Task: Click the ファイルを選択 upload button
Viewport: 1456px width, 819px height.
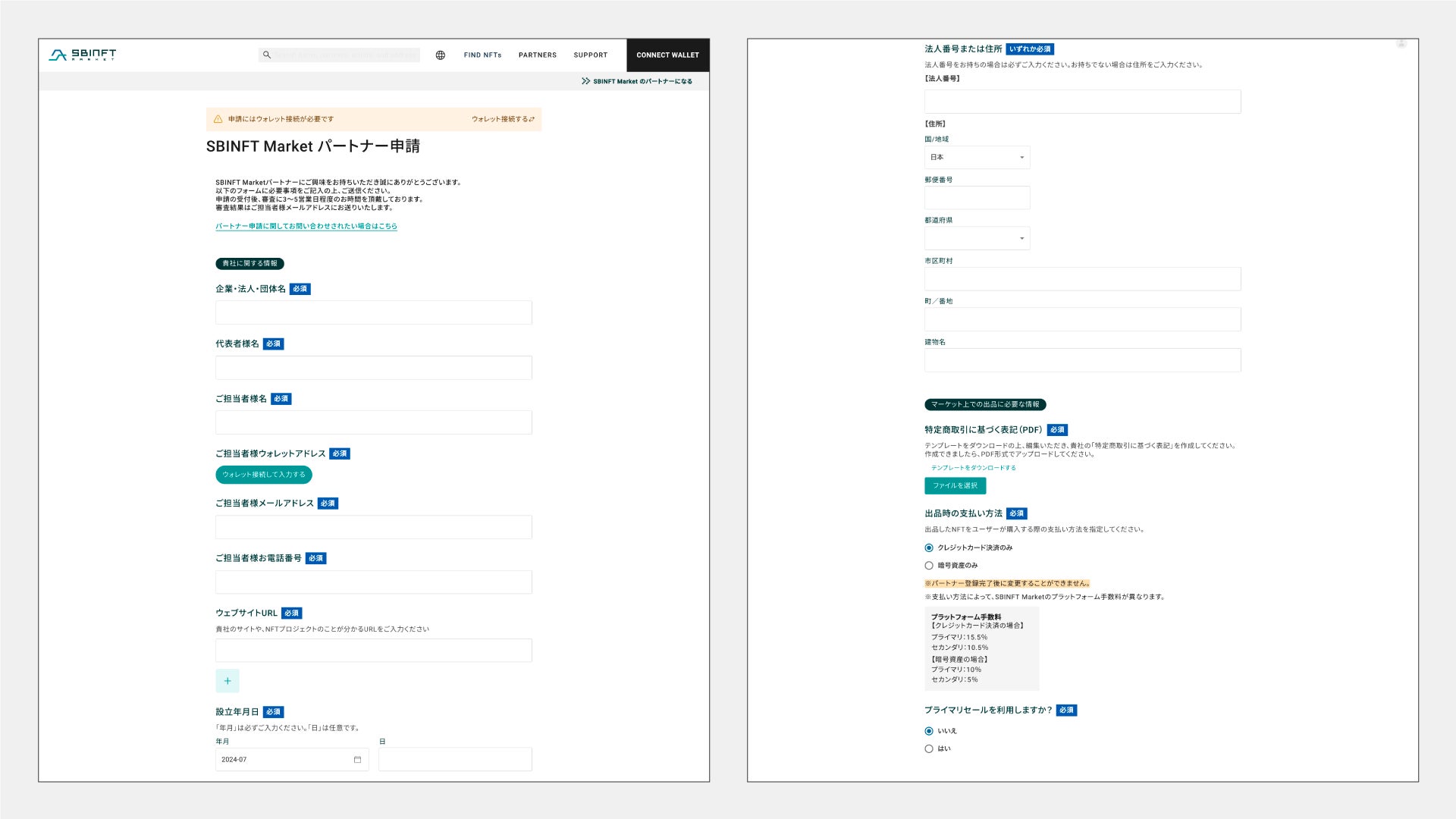Action: point(955,485)
